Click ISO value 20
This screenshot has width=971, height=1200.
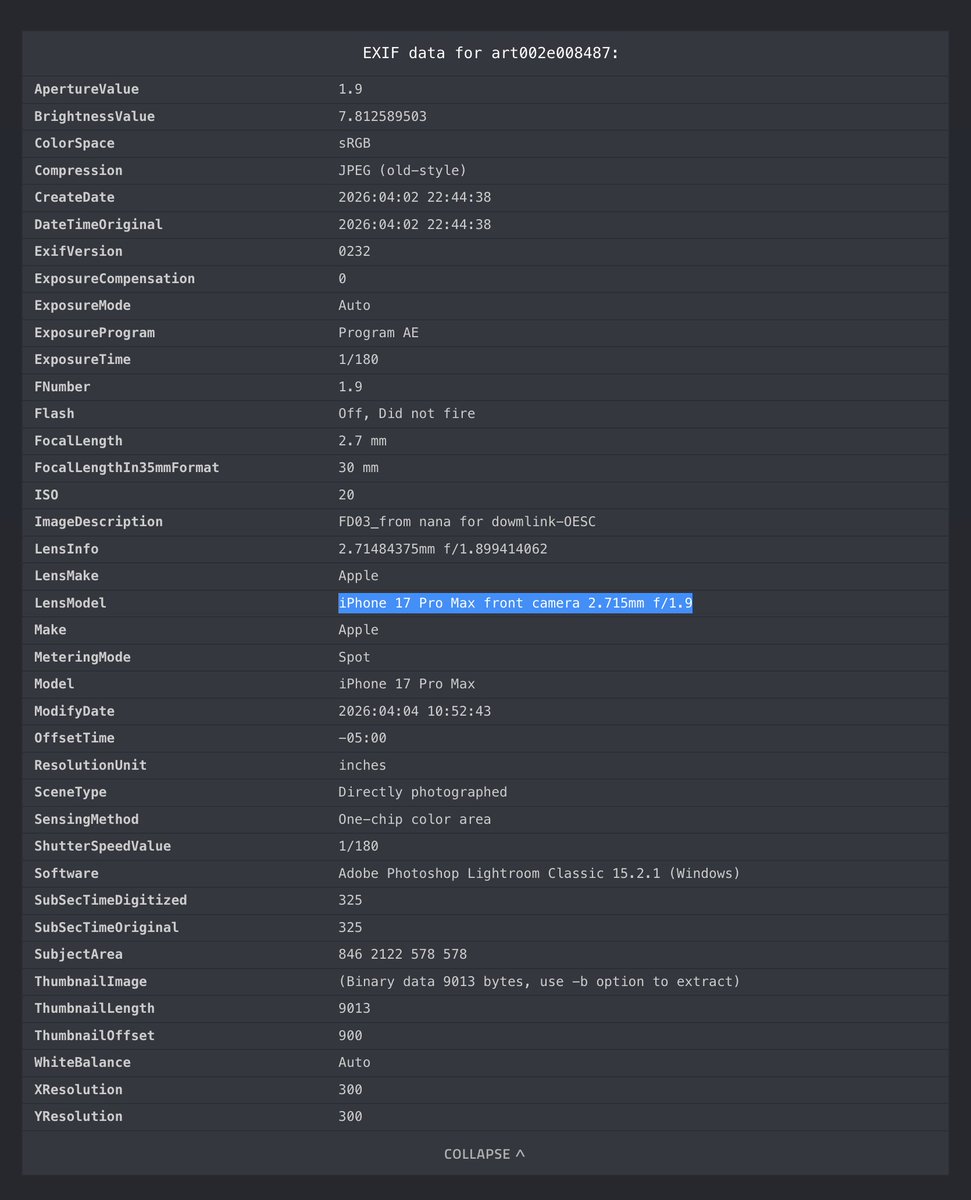pyautogui.click(x=346, y=494)
